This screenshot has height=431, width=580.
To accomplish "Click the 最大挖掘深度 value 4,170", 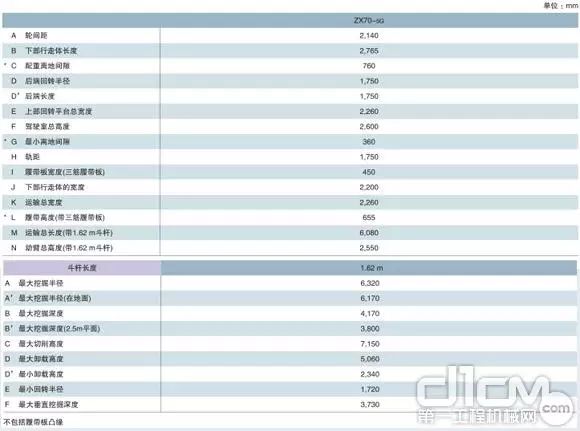I will [370, 313].
